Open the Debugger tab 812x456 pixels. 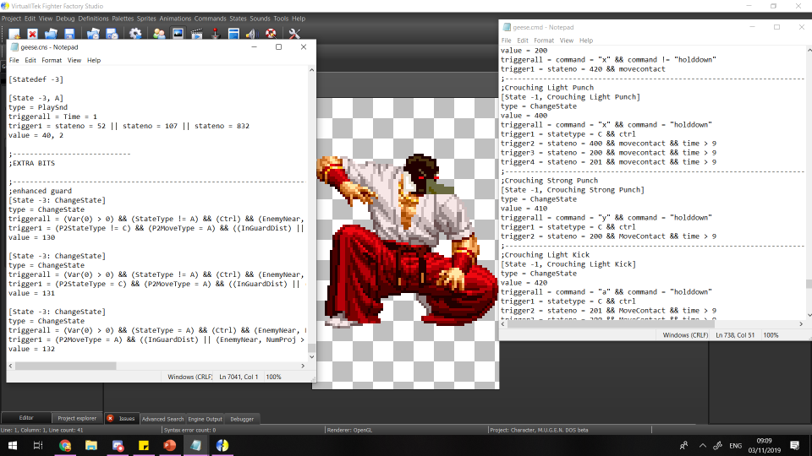pyautogui.click(x=242, y=419)
